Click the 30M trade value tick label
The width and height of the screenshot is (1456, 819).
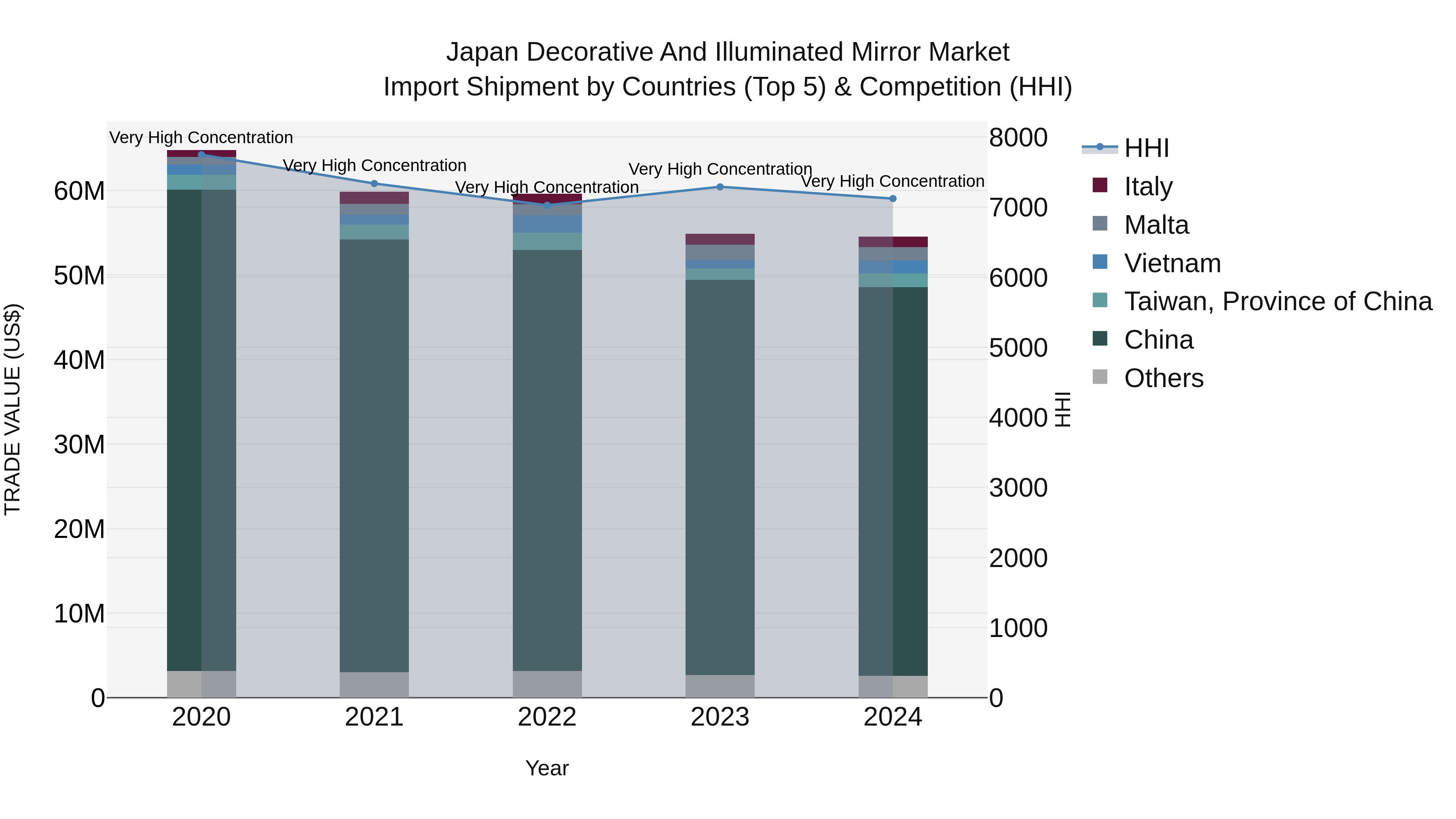coord(79,445)
